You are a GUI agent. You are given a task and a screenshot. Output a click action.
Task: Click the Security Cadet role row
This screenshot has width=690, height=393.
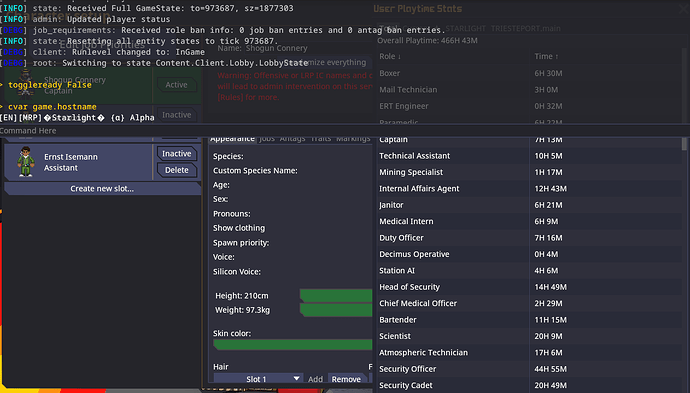tap(530, 385)
